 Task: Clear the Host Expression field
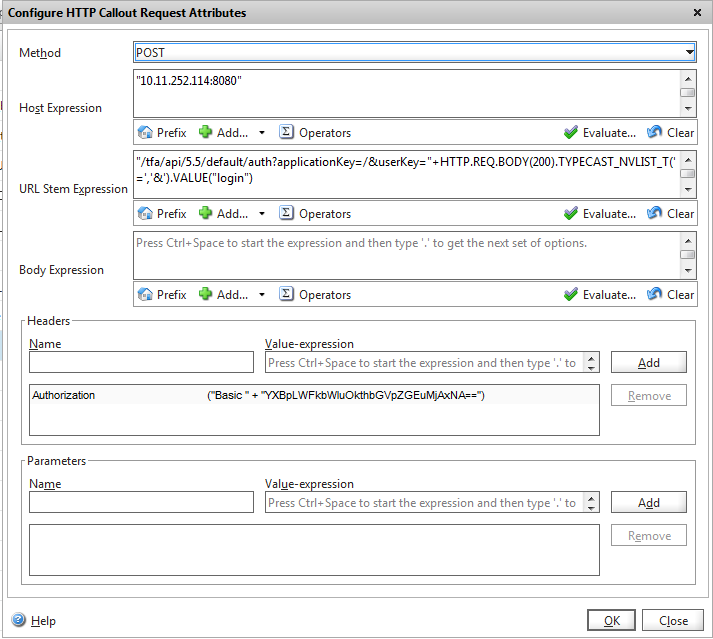coord(670,132)
